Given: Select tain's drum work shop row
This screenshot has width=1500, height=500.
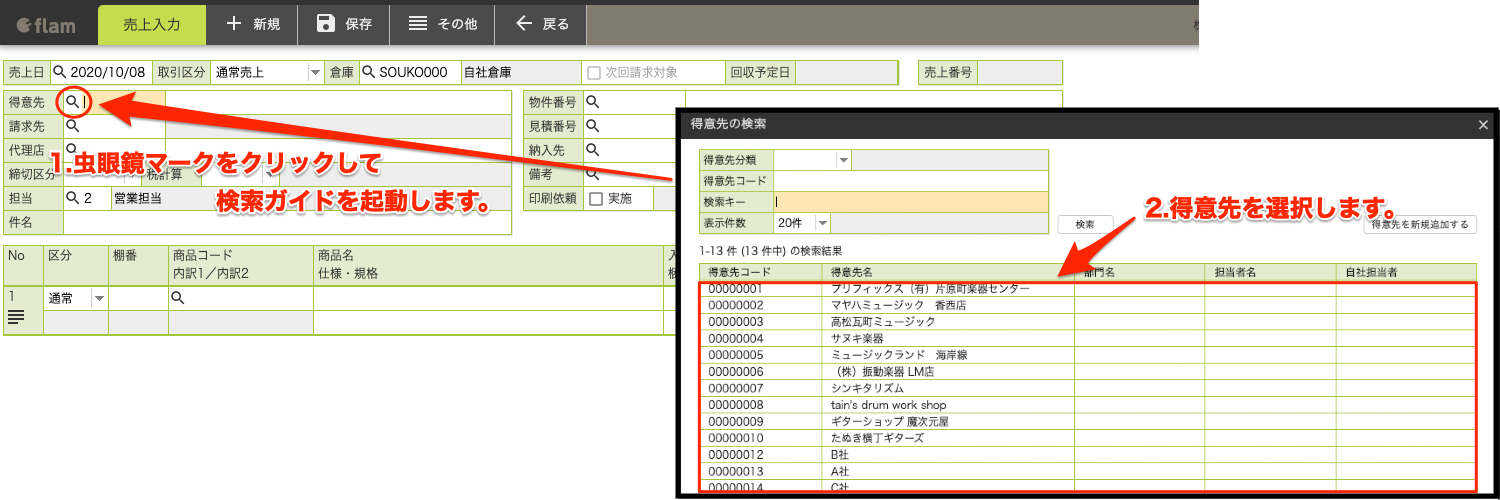Looking at the screenshot, I should tap(1088, 405).
